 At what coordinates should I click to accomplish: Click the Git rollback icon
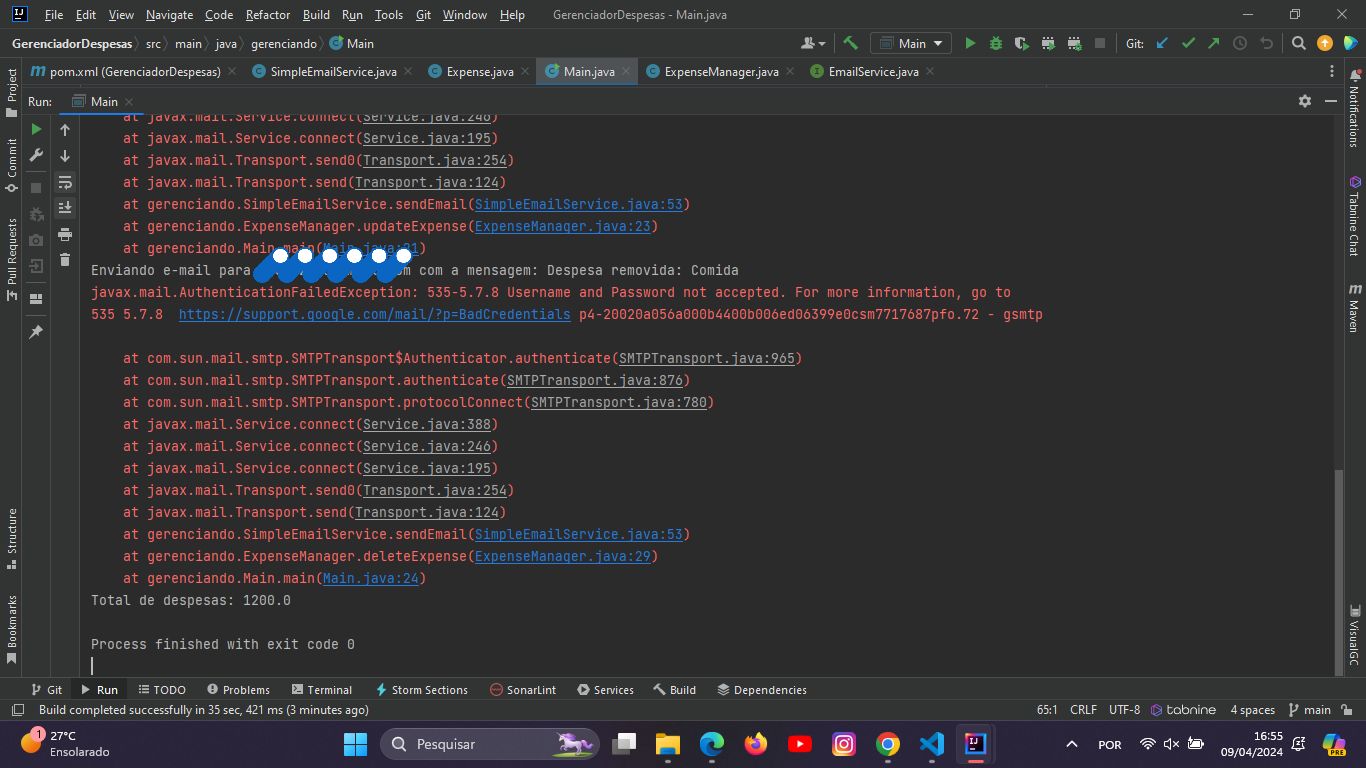click(x=1267, y=43)
